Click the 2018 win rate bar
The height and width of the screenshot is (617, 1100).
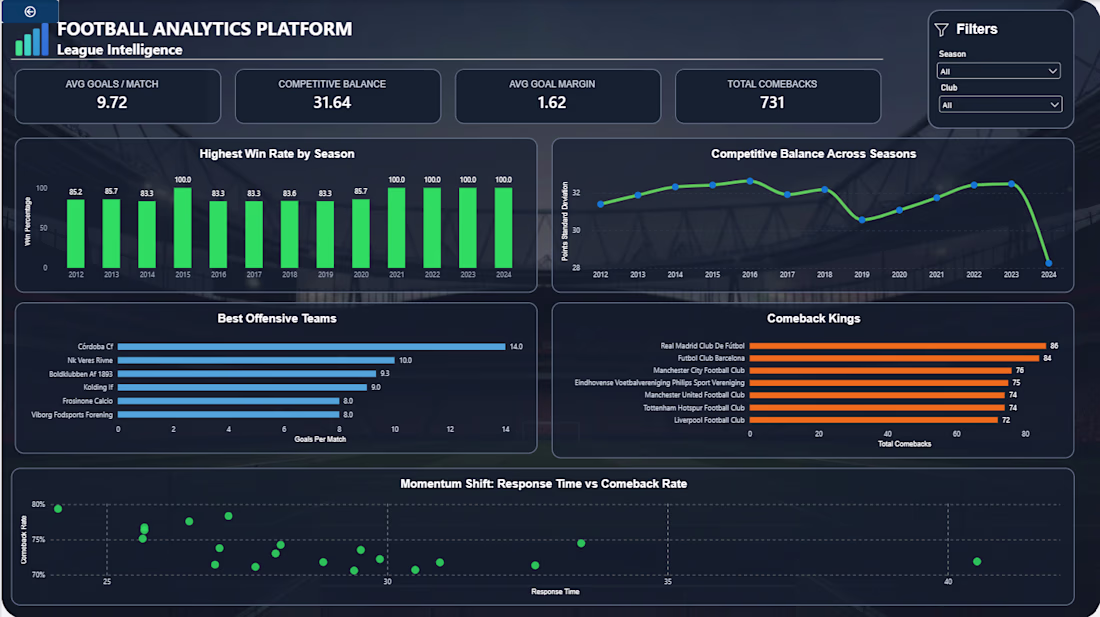290,234
